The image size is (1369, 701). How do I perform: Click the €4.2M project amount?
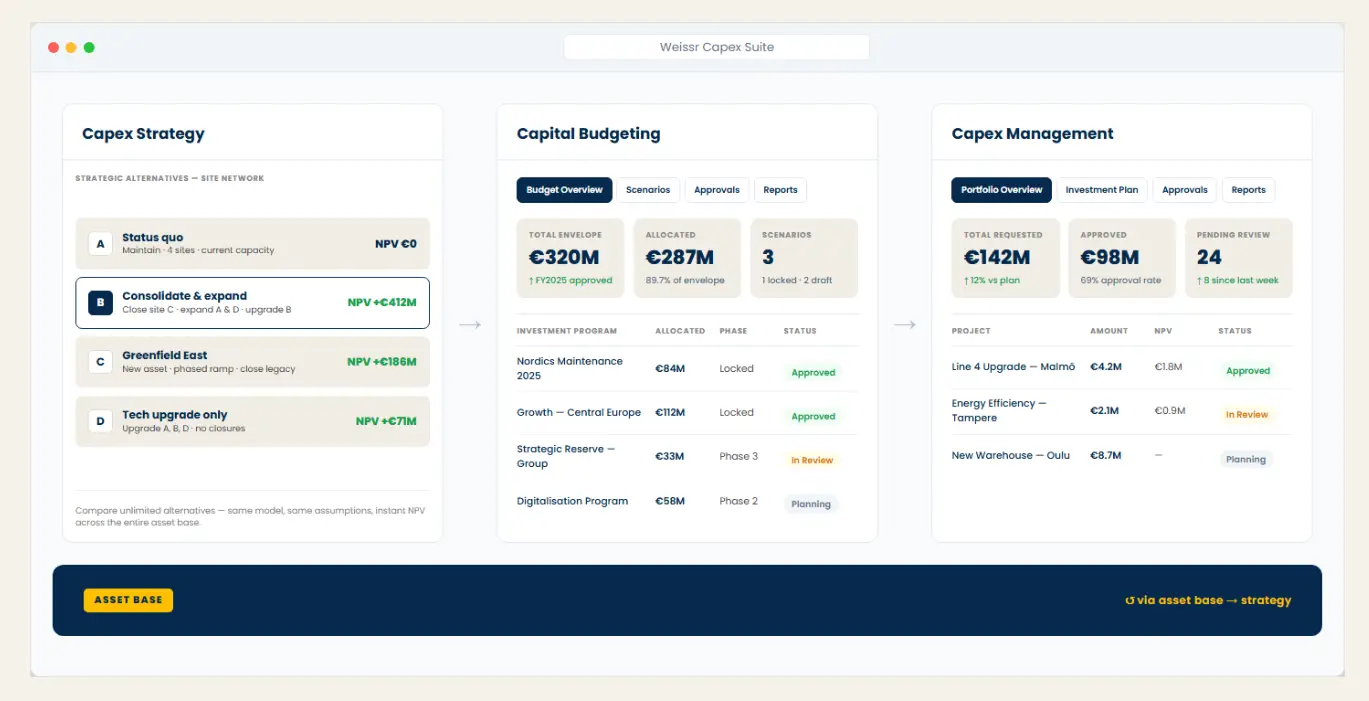point(1106,367)
